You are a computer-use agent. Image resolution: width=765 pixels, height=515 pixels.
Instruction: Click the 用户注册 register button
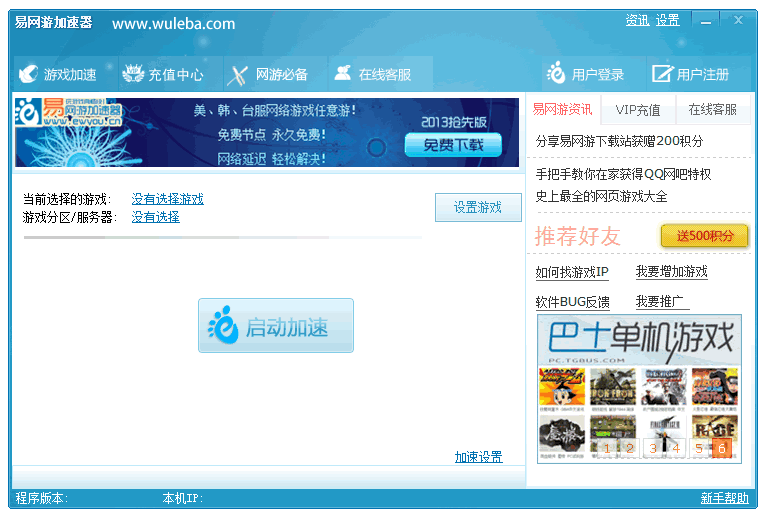(699, 74)
